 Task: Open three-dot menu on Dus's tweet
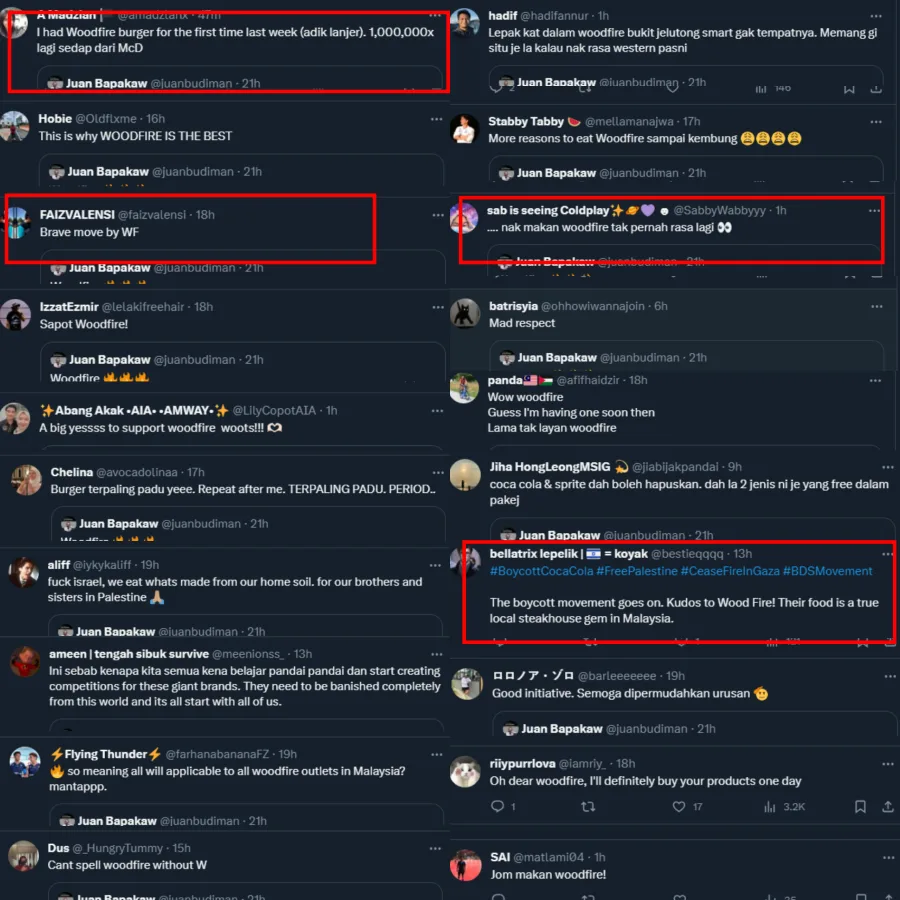(x=436, y=848)
